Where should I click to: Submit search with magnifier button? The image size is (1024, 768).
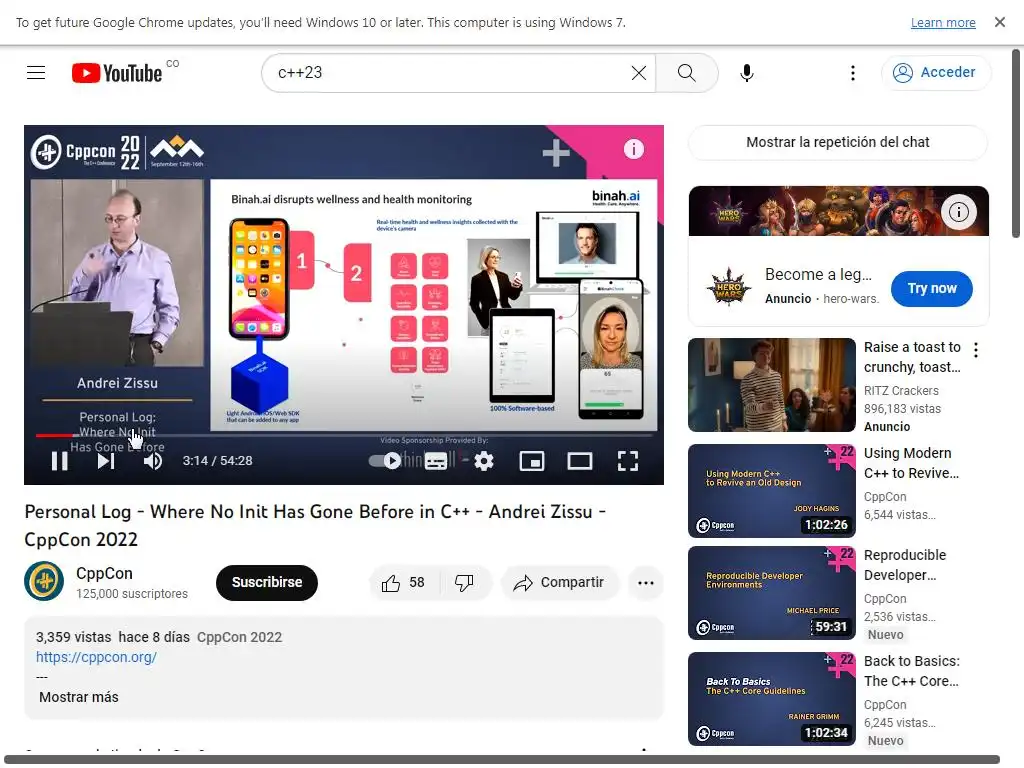[x=686, y=72]
